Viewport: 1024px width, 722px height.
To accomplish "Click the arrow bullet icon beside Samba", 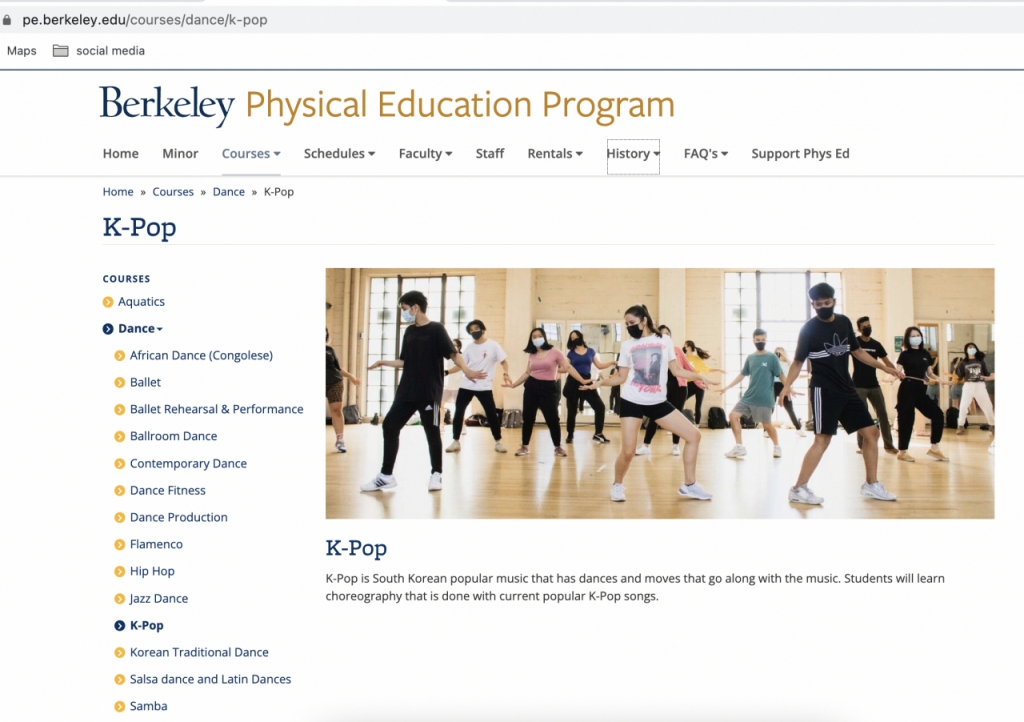I will pos(120,707).
